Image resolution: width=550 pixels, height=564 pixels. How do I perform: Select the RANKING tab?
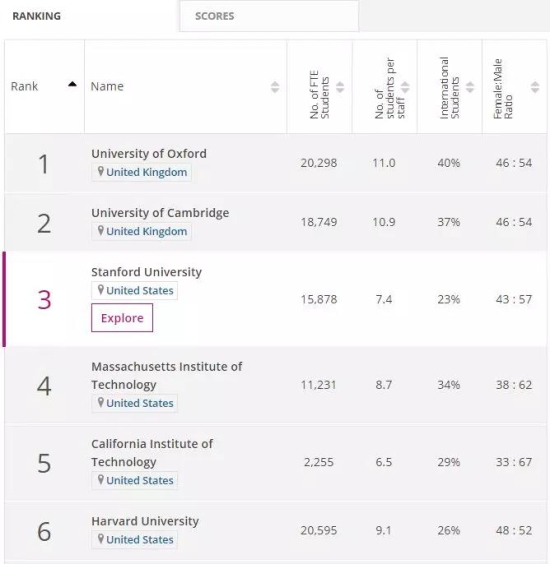[x=37, y=16]
